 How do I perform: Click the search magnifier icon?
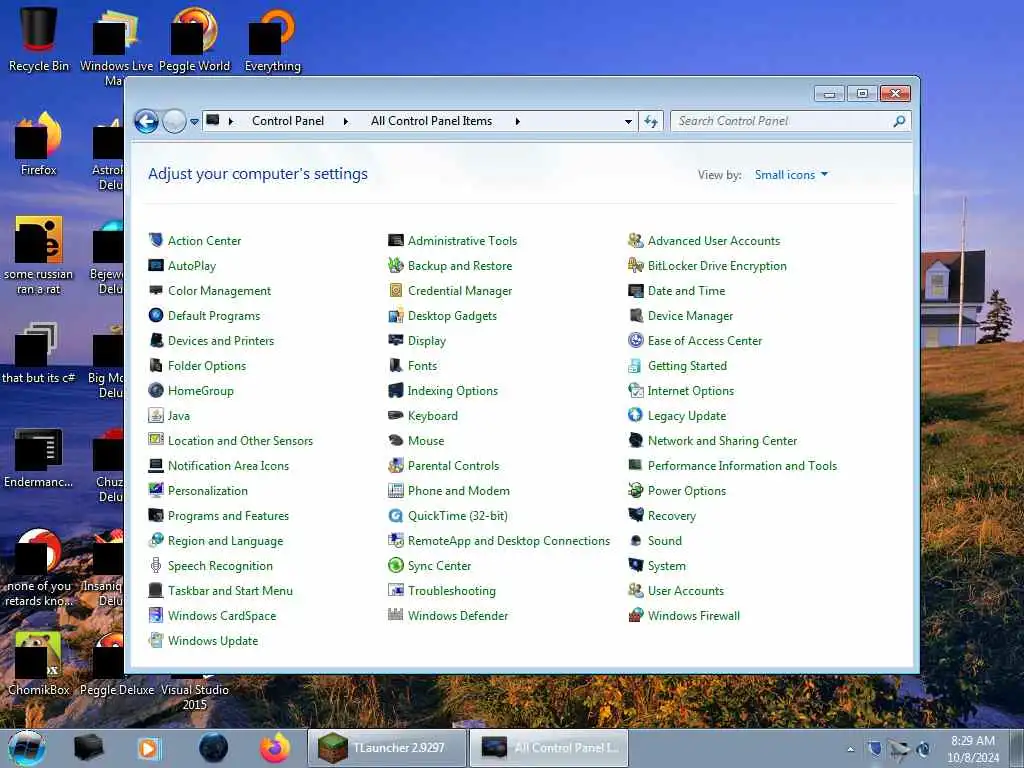(x=899, y=121)
